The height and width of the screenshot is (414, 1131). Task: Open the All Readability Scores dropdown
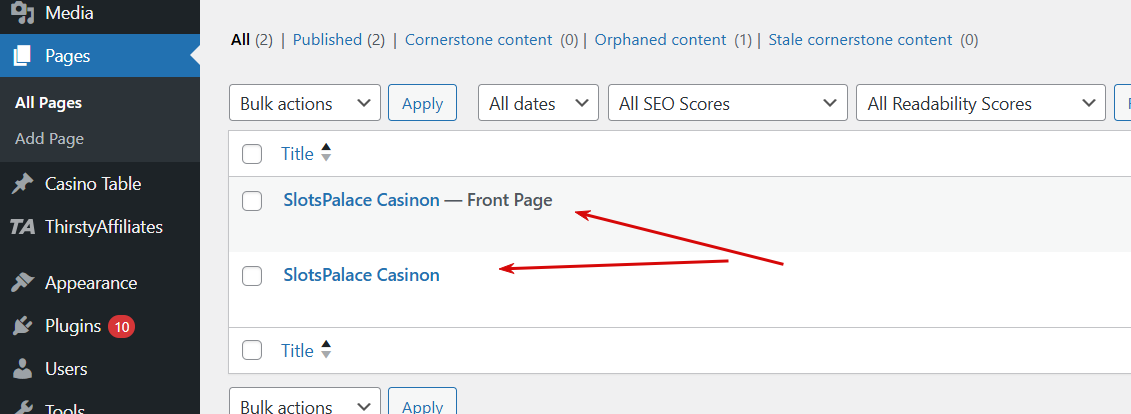coord(980,104)
